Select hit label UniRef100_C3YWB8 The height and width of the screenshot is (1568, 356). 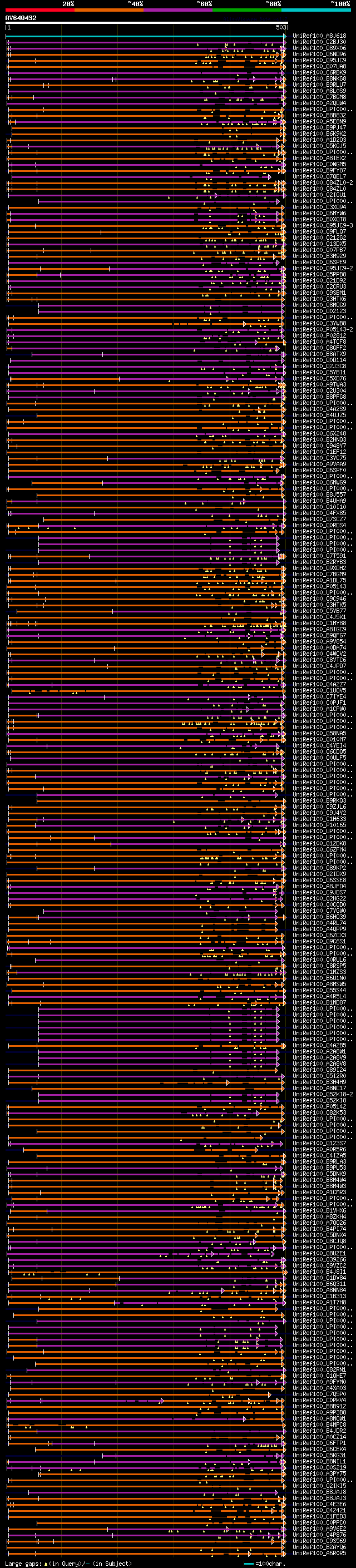coord(319,323)
